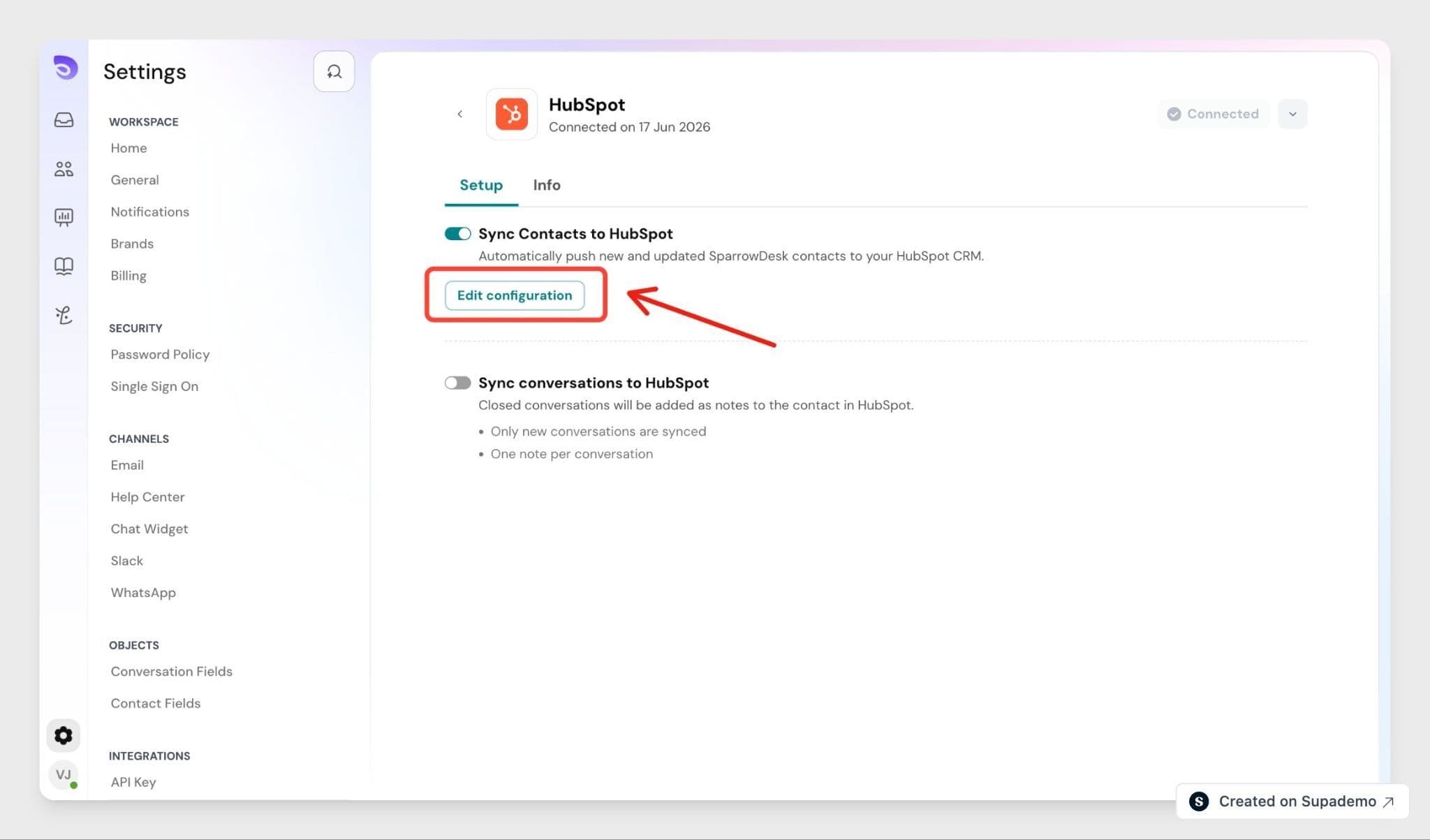Screen dimensions: 1430x840
Task: Select the Setup tab
Action: [481, 185]
